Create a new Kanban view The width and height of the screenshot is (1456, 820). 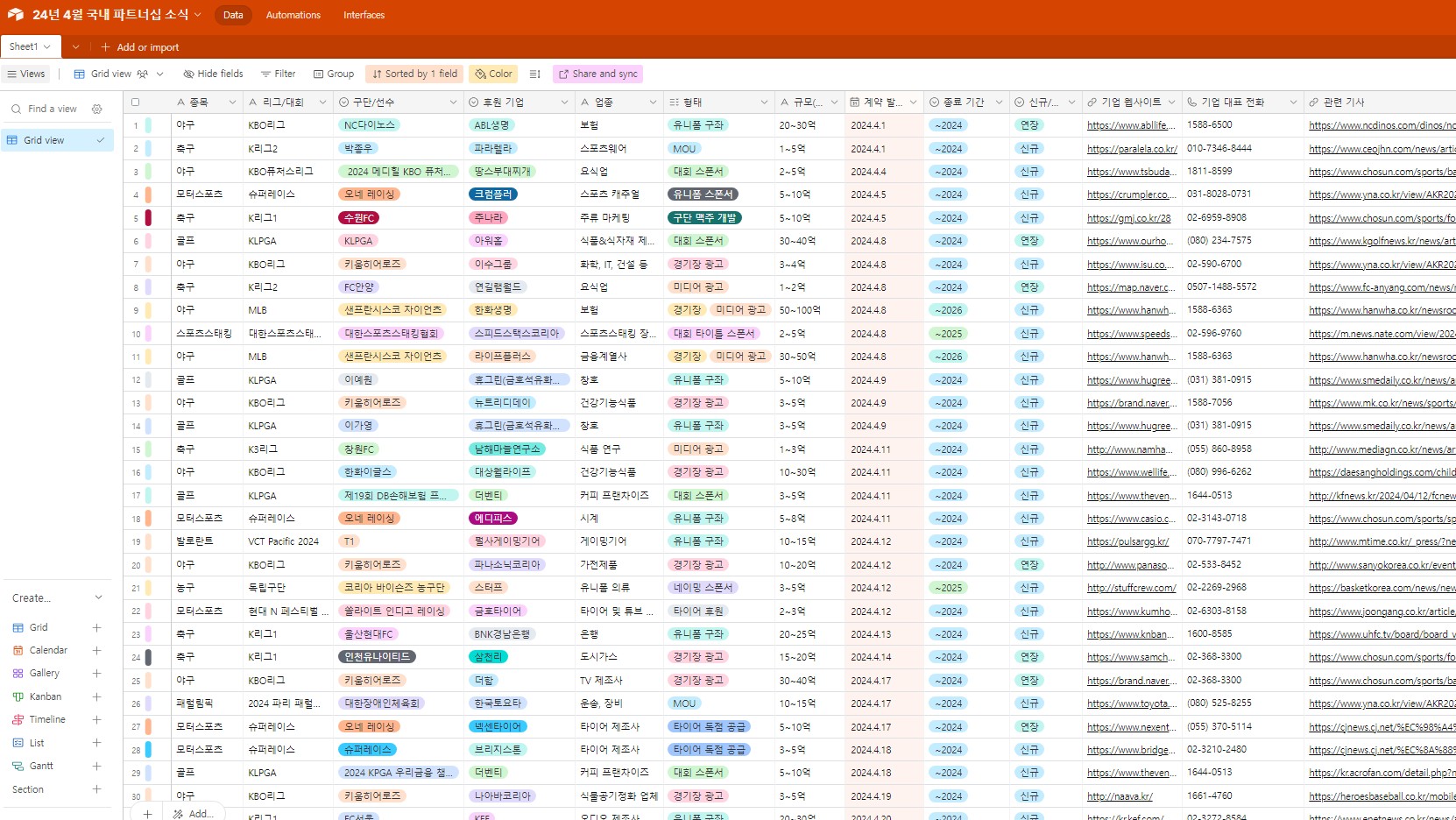point(96,697)
